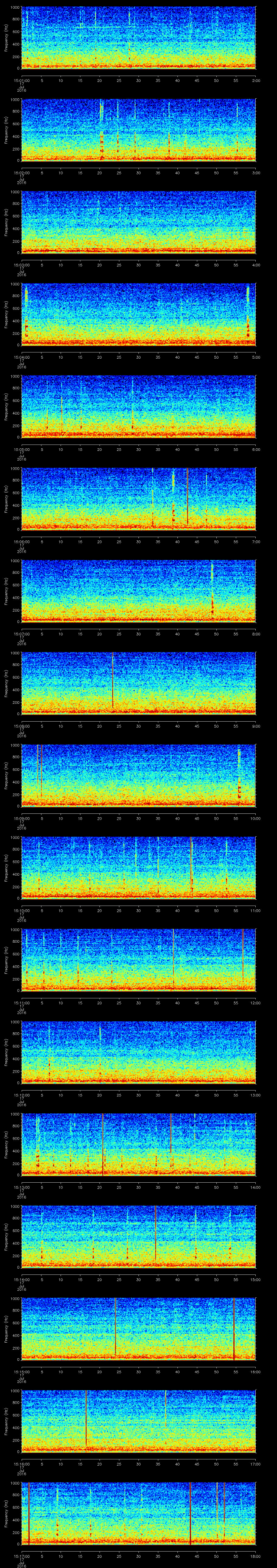Click the 2:00 end time label
Image resolution: width=277 pixels, height=1568 pixels.
256,80
